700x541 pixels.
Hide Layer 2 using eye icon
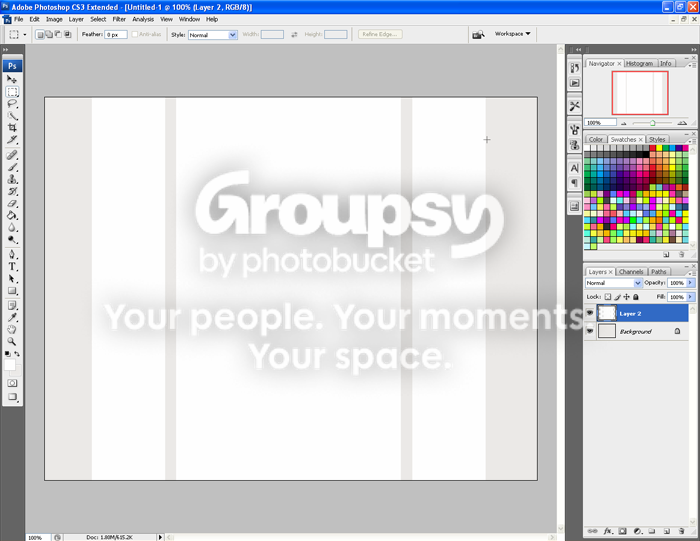coord(590,313)
